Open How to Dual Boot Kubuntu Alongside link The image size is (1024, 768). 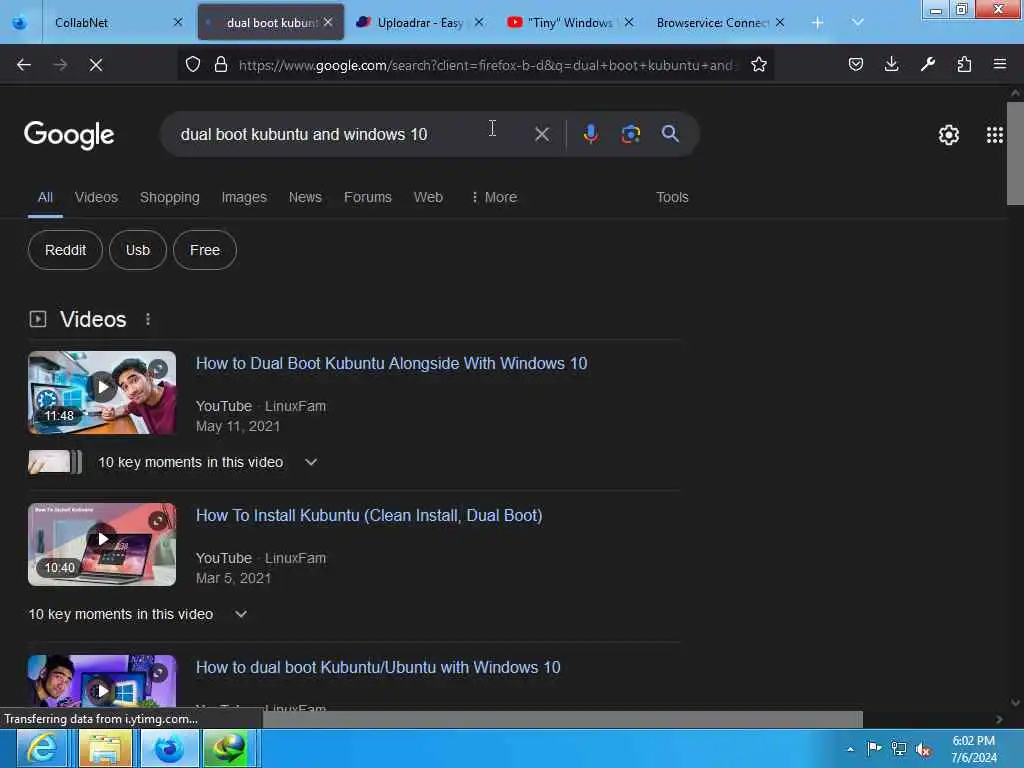(391, 364)
